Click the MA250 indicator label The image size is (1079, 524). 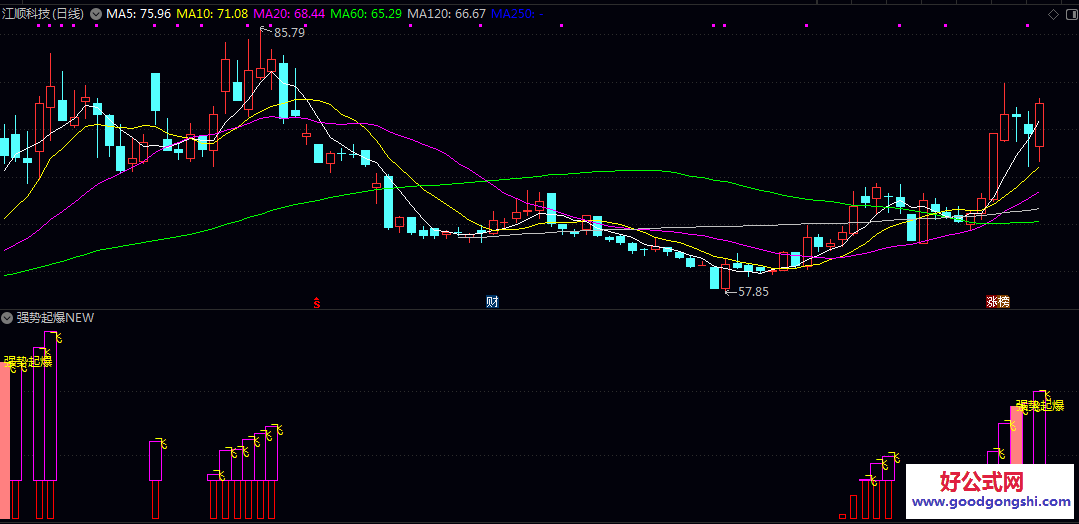514,14
